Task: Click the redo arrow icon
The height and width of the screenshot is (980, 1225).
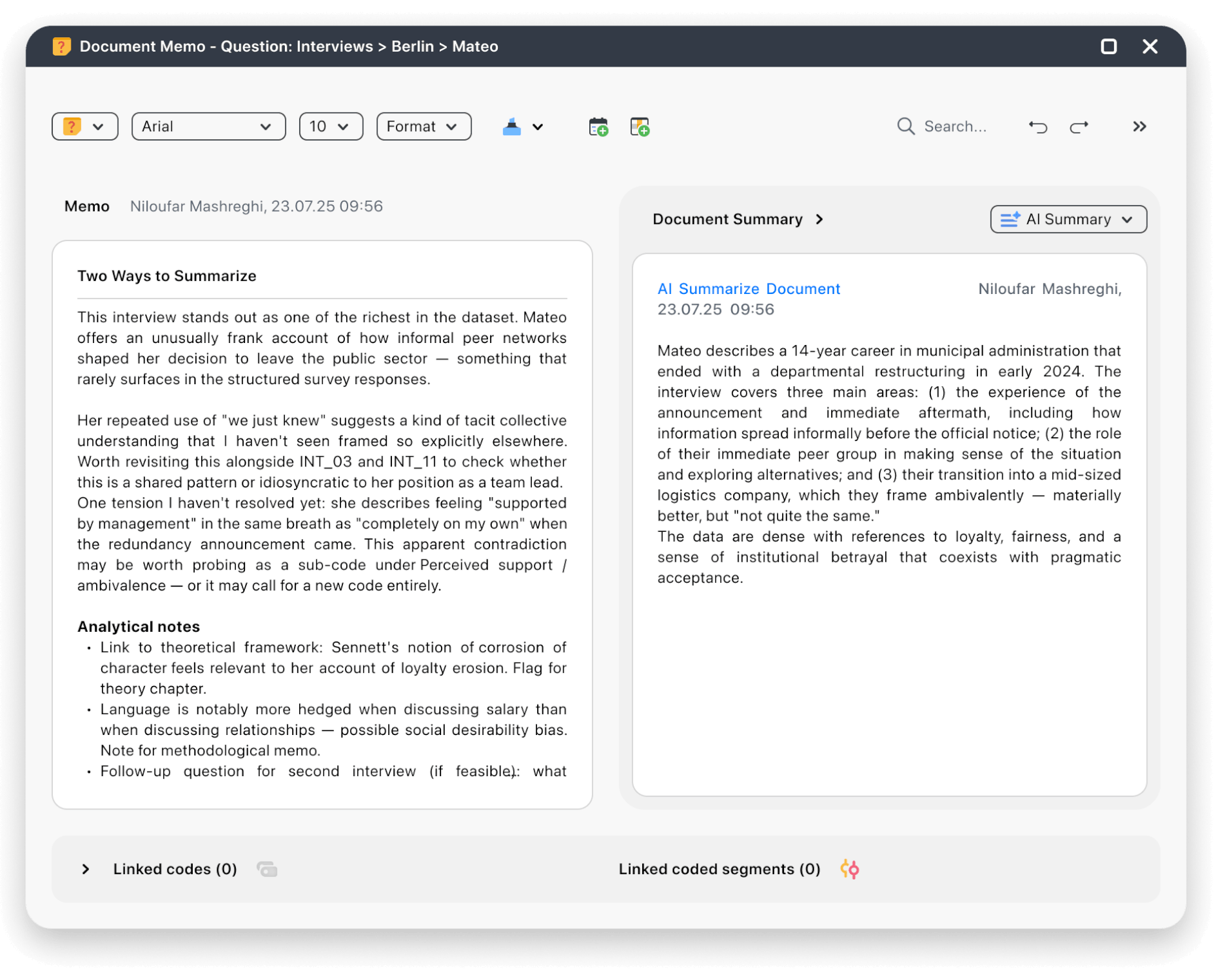Action: [1079, 126]
